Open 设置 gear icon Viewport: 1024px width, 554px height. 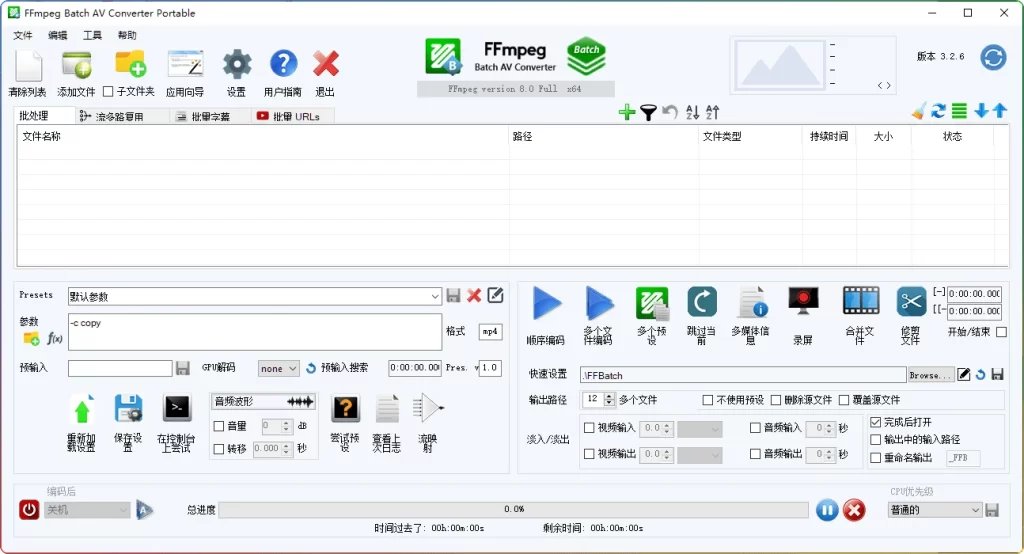tap(236, 65)
